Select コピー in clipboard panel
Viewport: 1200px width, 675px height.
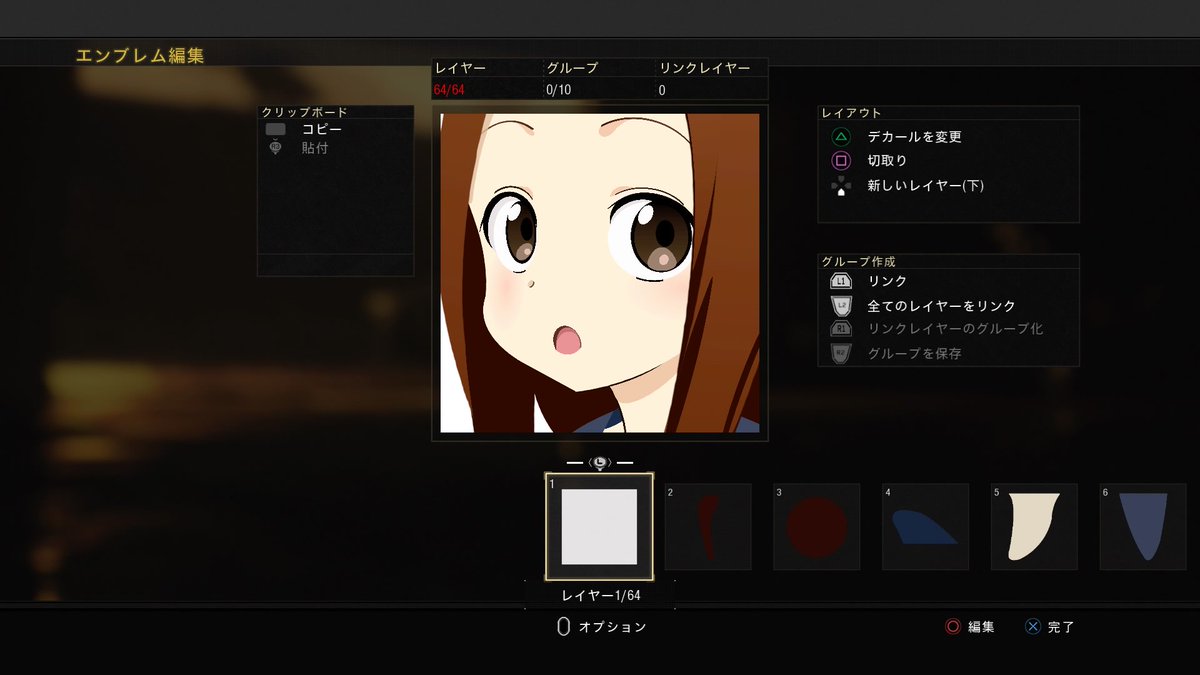(x=321, y=129)
